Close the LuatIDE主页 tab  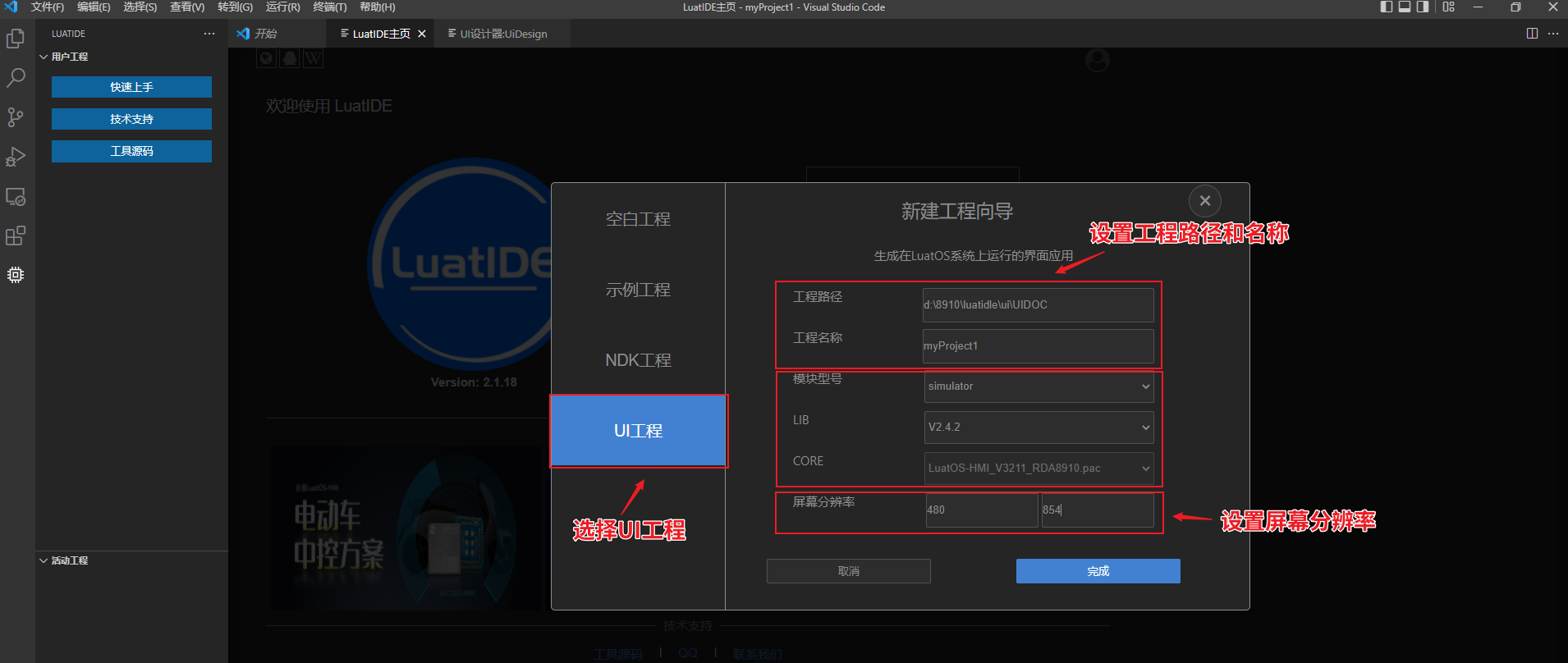point(422,34)
